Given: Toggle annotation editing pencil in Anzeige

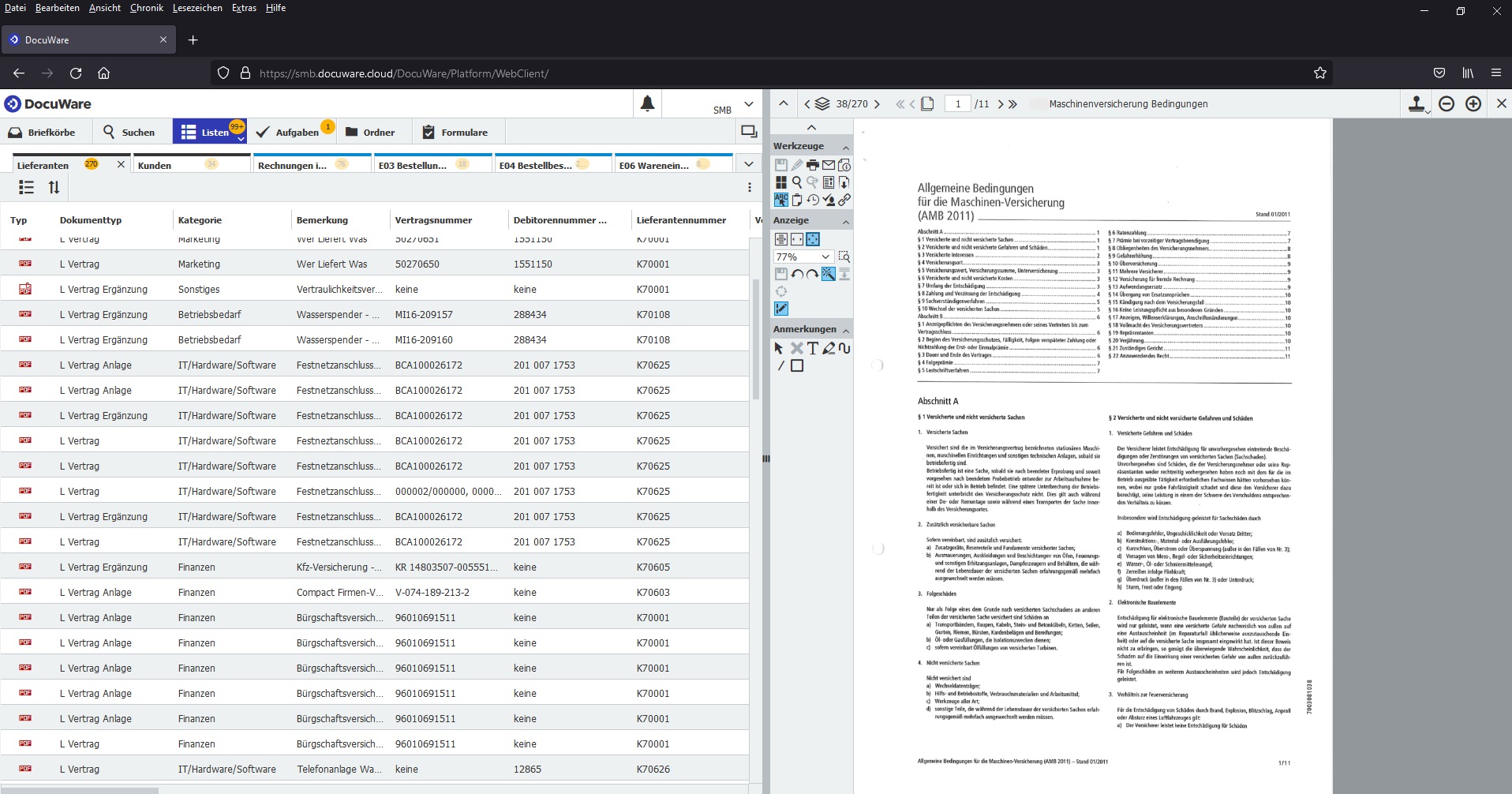Looking at the screenshot, I should (780, 309).
